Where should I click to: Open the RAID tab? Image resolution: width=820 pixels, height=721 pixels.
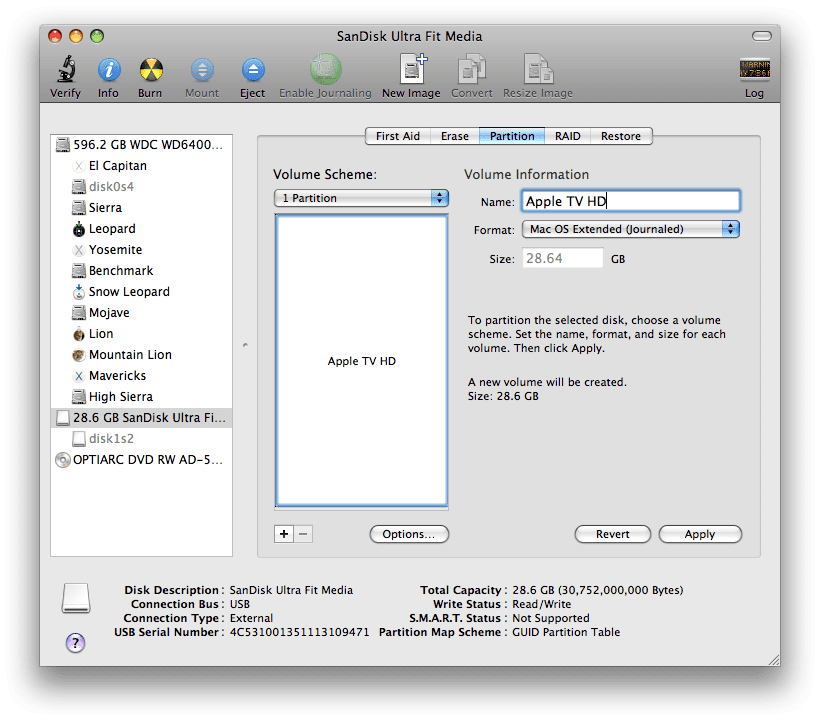point(568,136)
